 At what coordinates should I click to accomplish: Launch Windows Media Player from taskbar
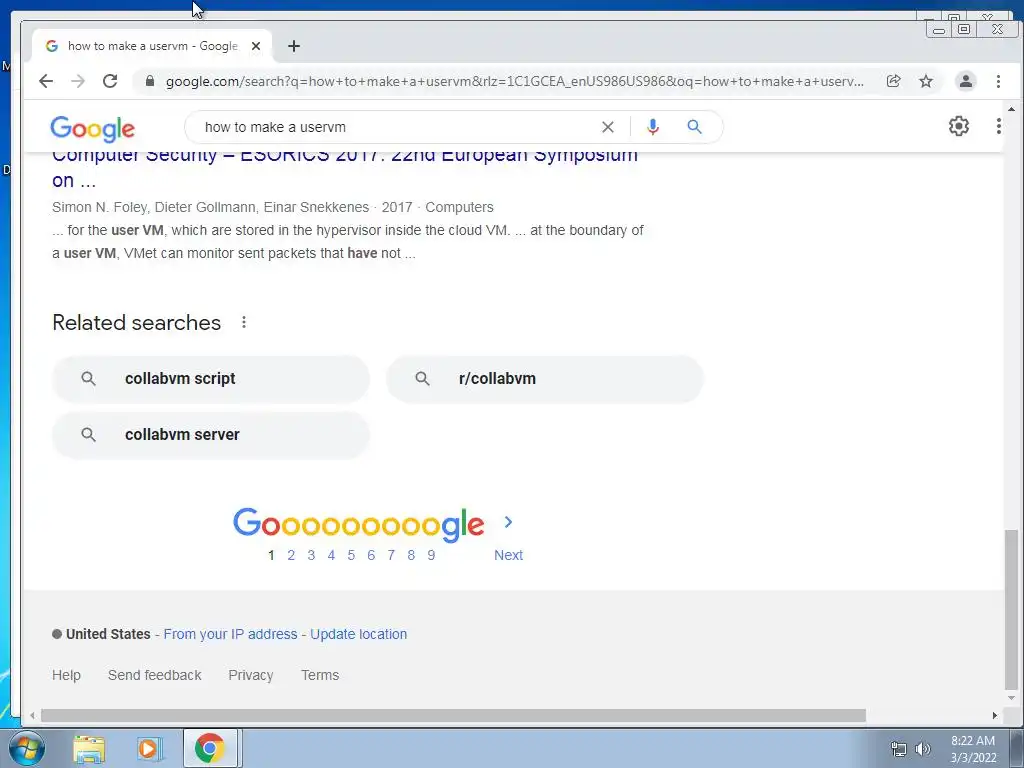point(148,749)
